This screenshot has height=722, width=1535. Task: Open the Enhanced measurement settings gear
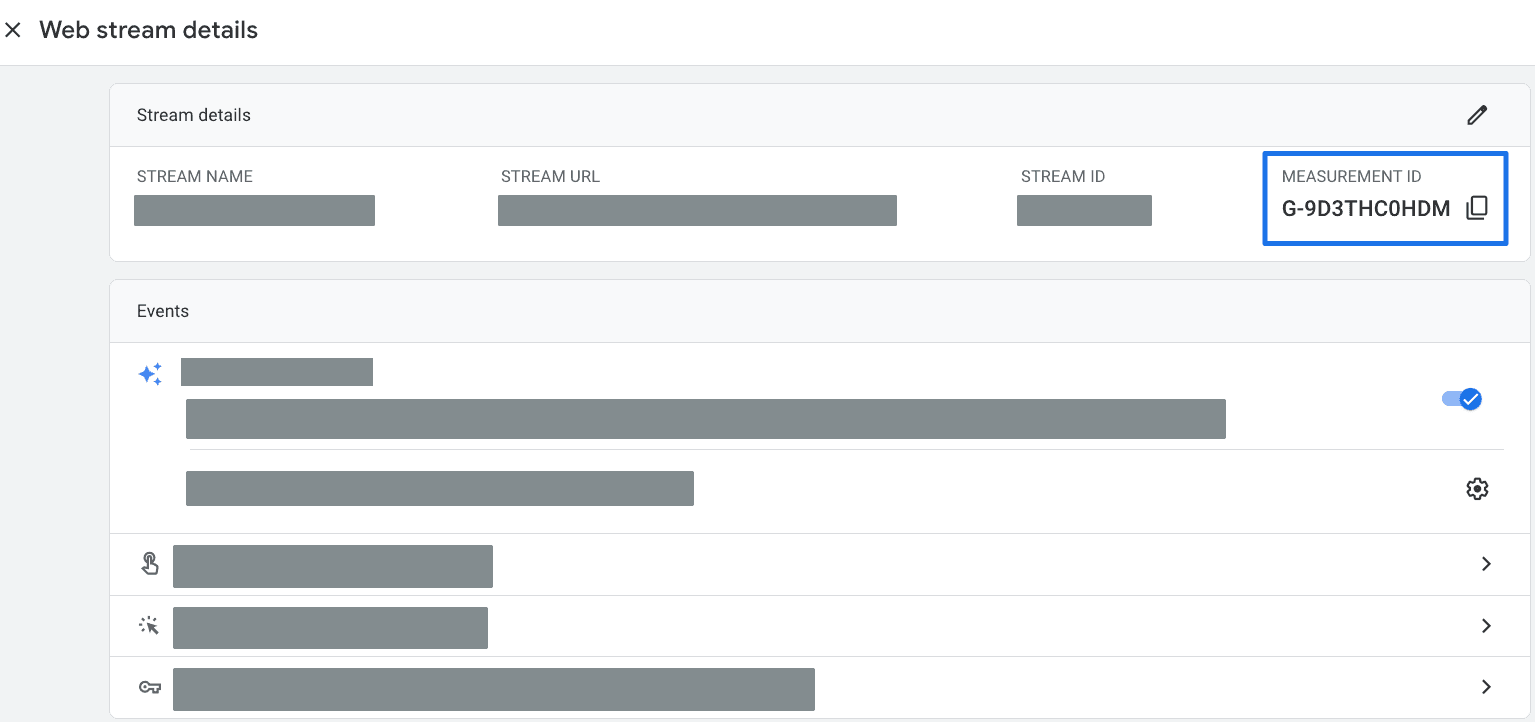pos(1477,488)
